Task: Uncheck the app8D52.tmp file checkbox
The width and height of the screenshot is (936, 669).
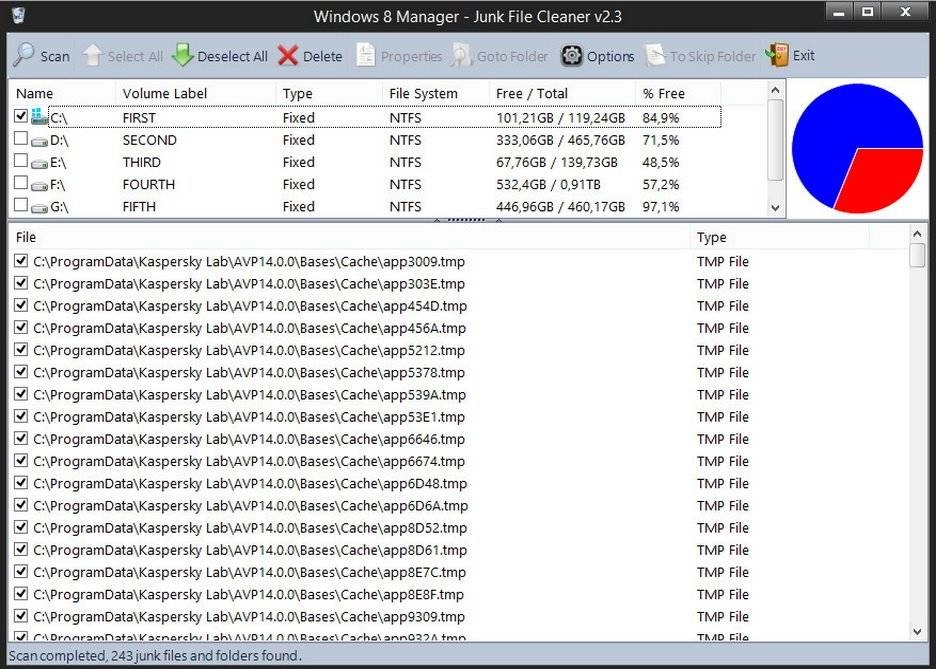Action: tap(21, 527)
